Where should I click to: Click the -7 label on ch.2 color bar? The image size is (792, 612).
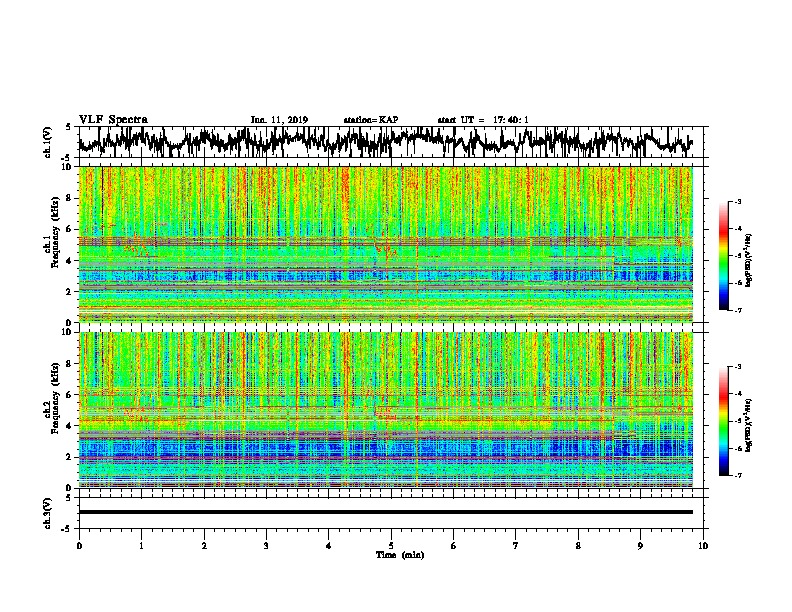coord(737,476)
